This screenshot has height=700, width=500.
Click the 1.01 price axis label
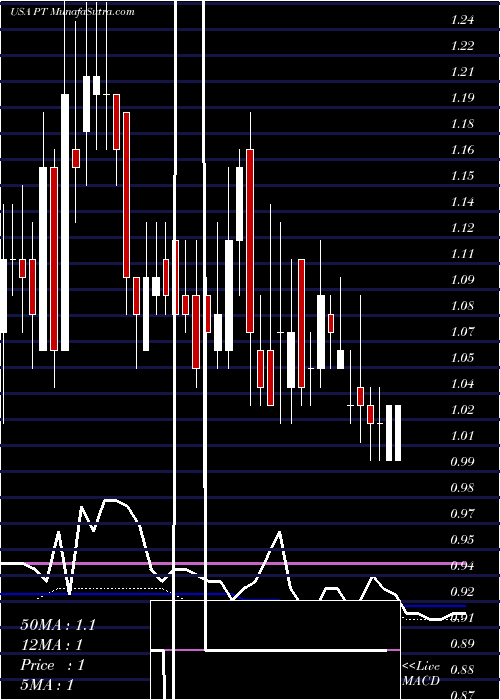[462, 435]
